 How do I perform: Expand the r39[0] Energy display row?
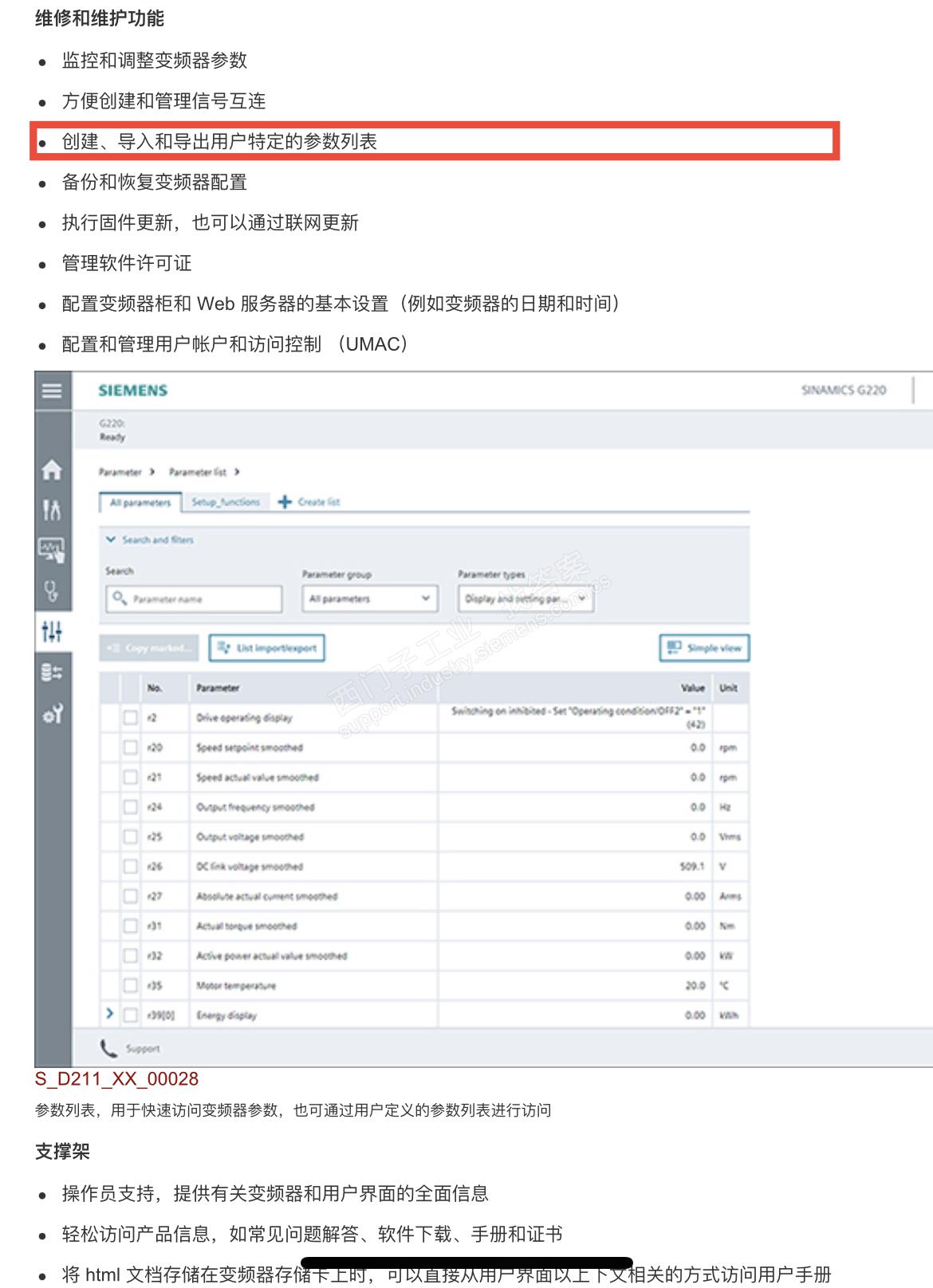[x=109, y=1014]
